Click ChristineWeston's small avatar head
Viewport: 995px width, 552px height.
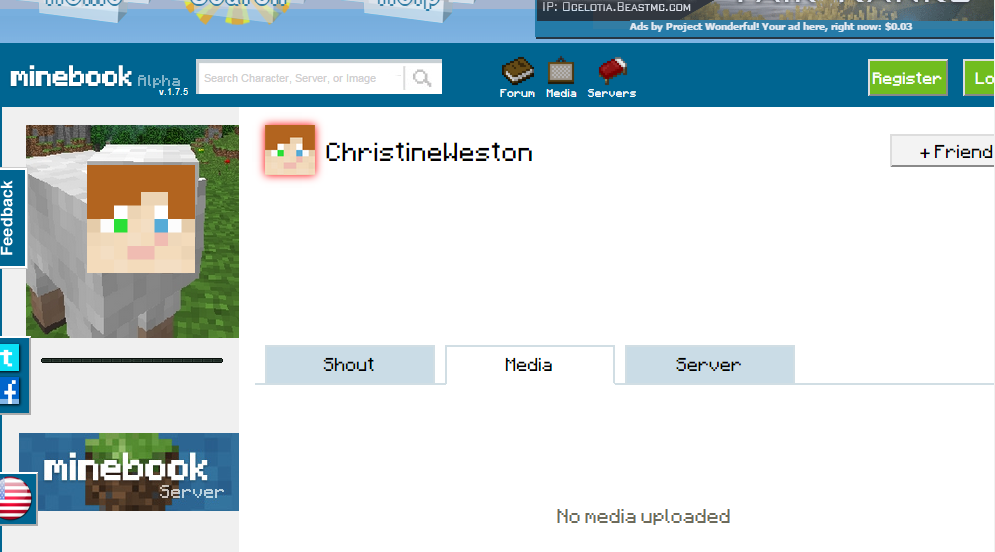click(289, 150)
